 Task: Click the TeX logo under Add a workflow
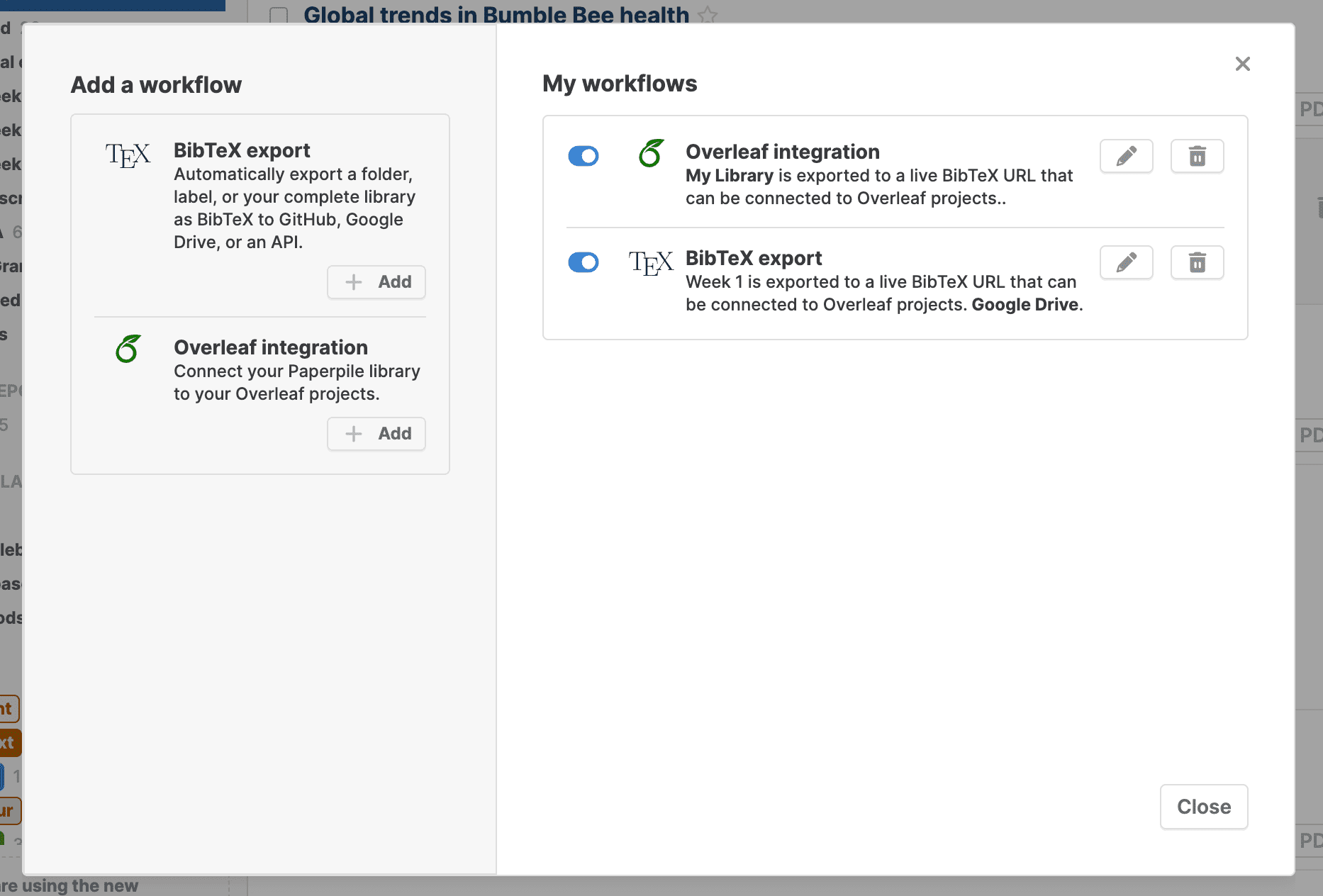(x=128, y=155)
